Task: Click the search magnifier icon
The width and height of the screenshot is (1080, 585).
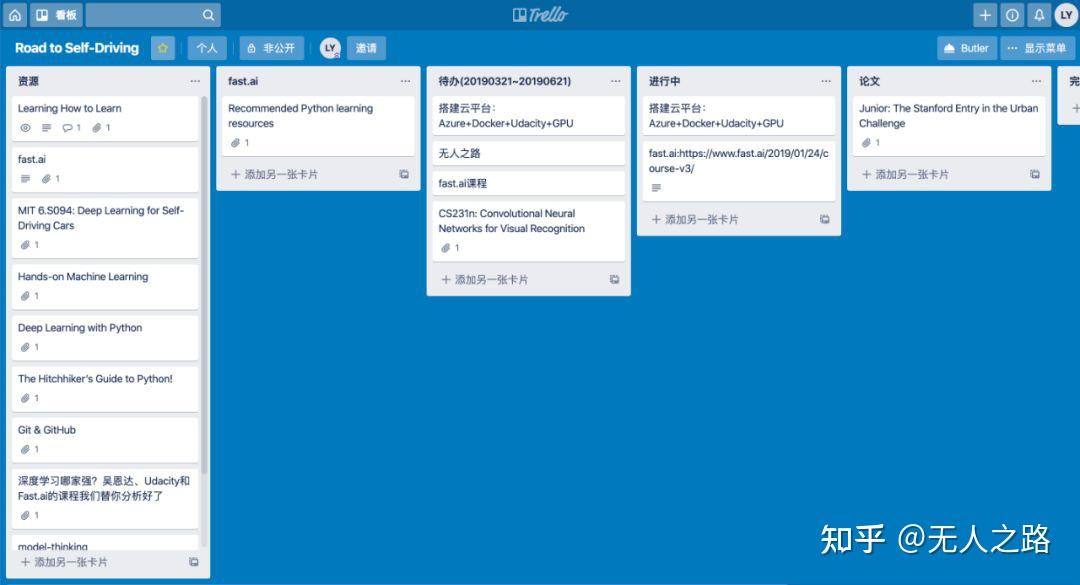Action: point(208,14)
